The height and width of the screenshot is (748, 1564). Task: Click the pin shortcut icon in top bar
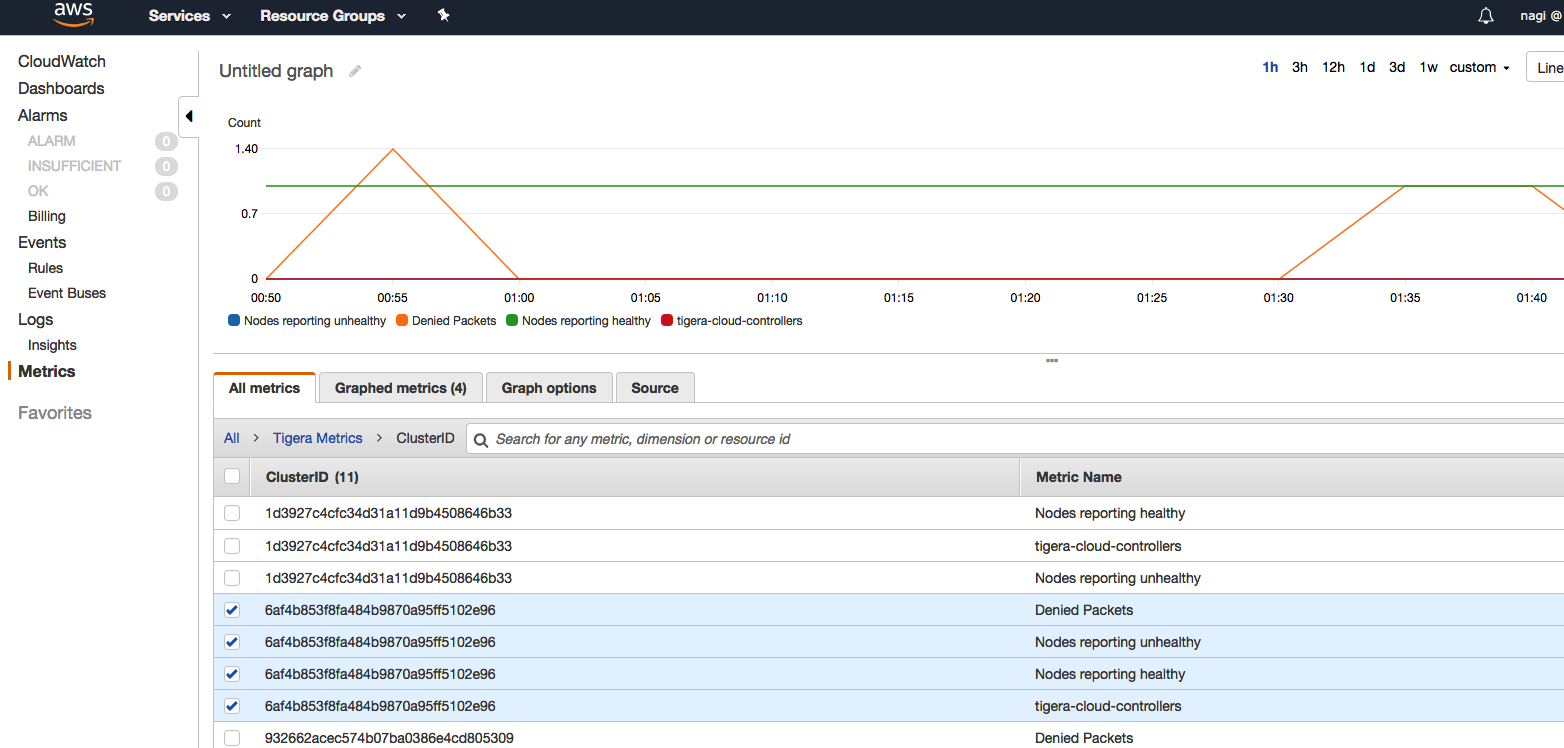(444, 16)
